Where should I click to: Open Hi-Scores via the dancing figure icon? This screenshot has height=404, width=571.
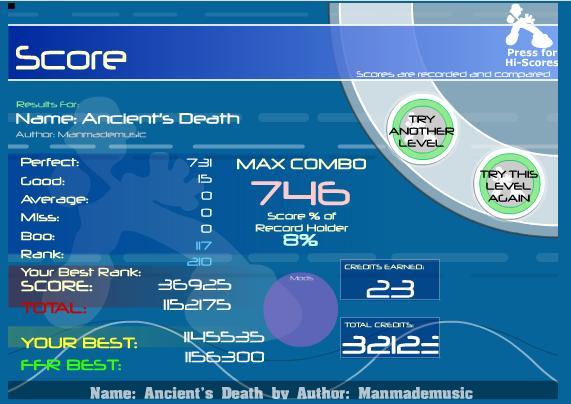529,25
